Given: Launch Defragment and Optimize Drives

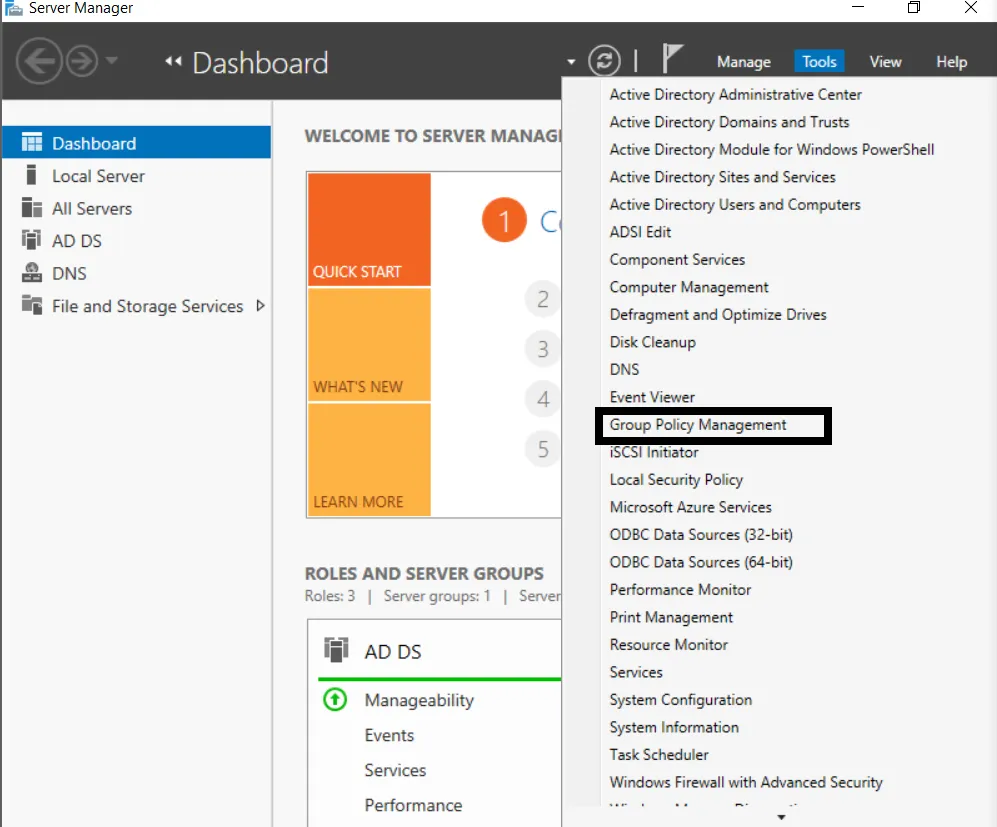Looking at the screenshot, I should pos(717,314).
